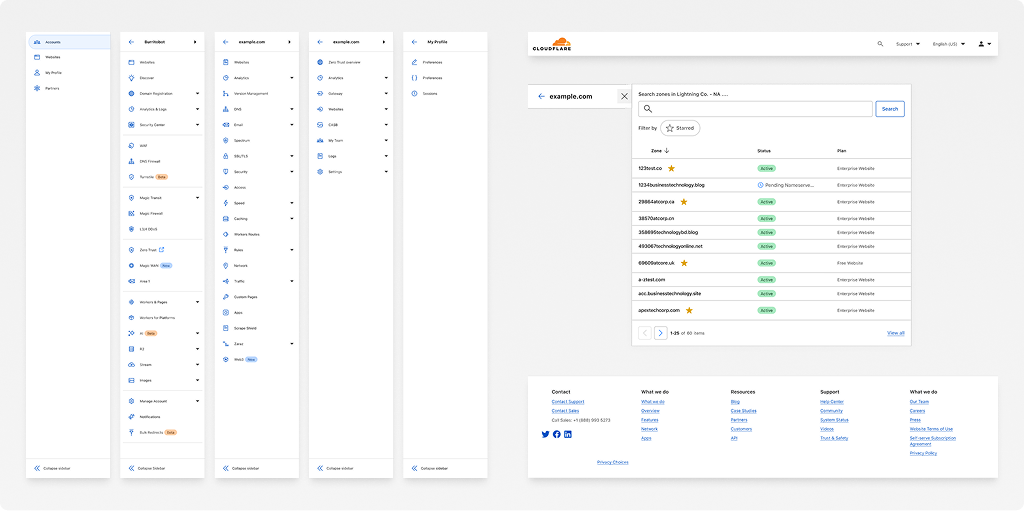Unstar the apextechcorp.com zone

(x=689, y=310)
